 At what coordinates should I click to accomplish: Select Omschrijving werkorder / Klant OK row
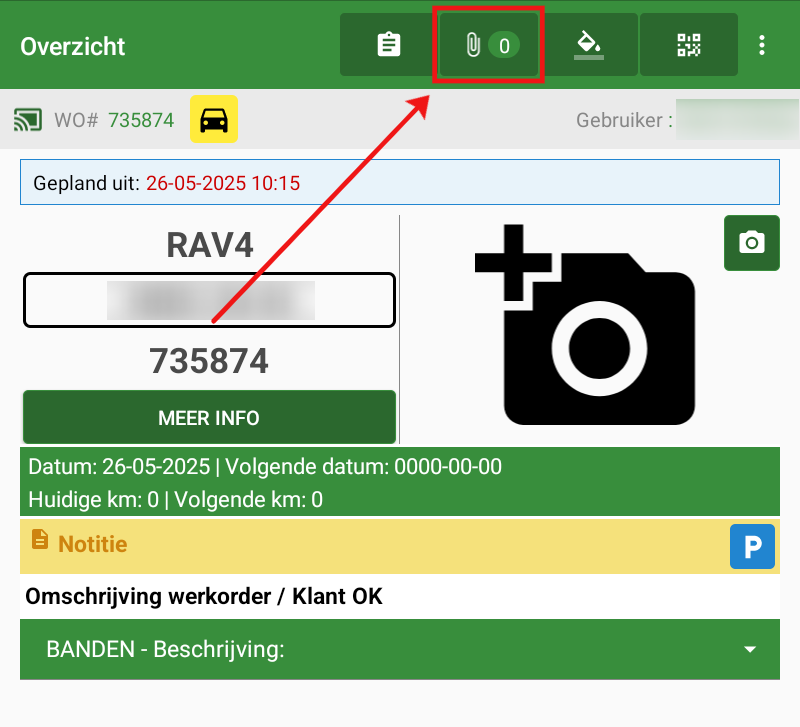(x=399, y=597)
